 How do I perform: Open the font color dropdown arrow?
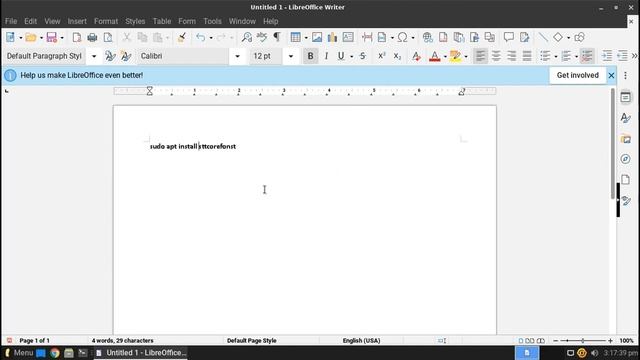pos(445,57)
